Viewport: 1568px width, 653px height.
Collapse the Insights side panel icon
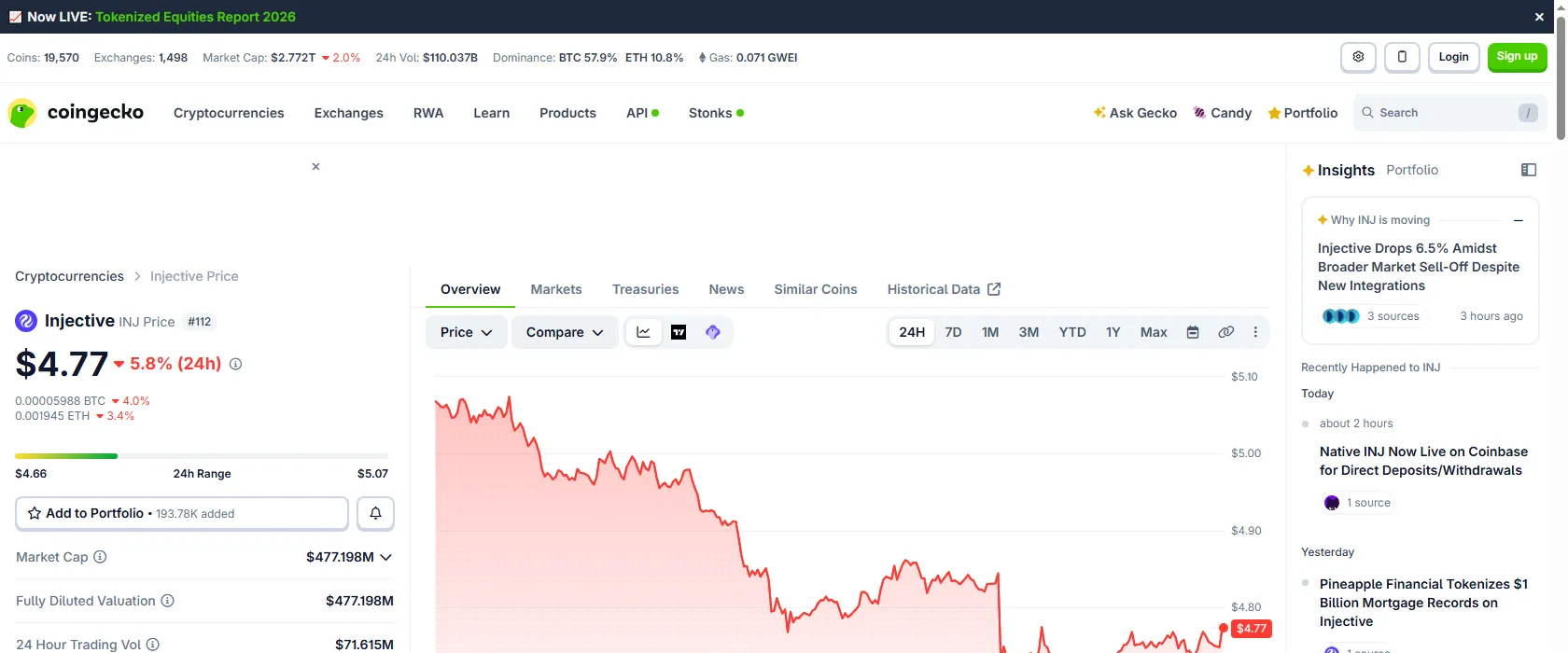pos(1529,170)
